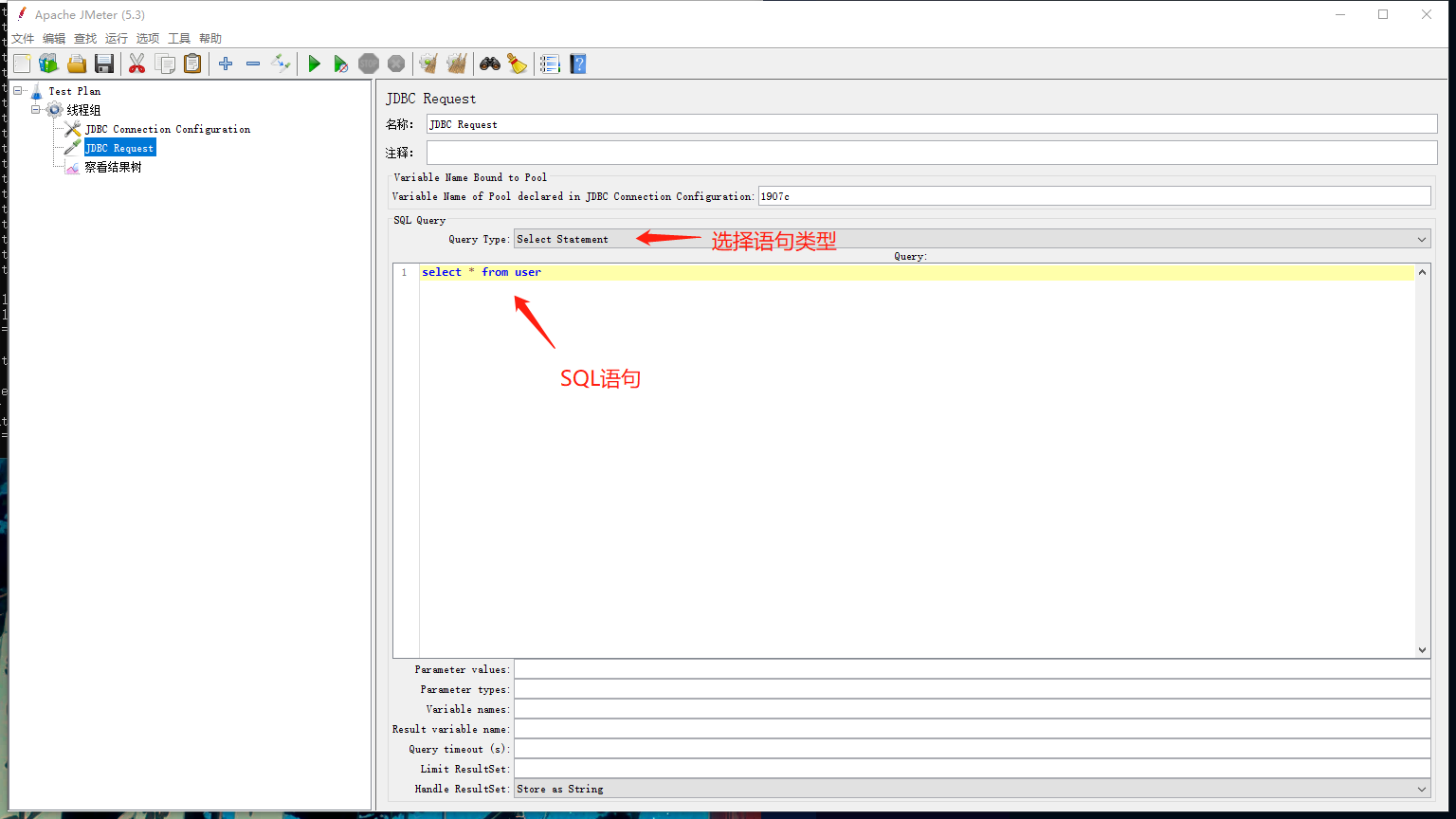This screenshot has height=819, width=1456.
Task: Click the Parameter values field
Action: click(x=972, y=669)
